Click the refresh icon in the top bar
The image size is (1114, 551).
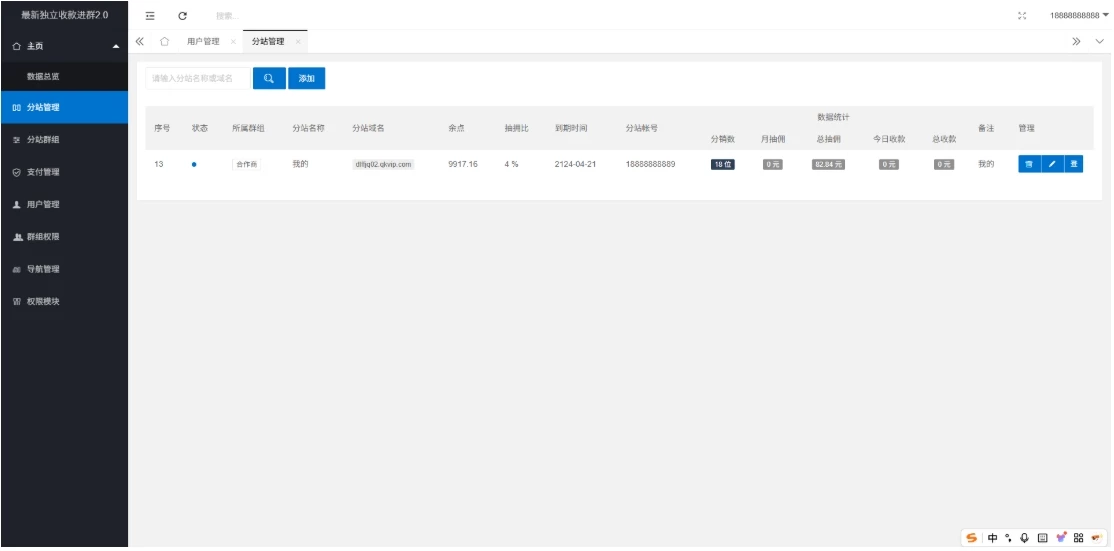click(182, 16)
